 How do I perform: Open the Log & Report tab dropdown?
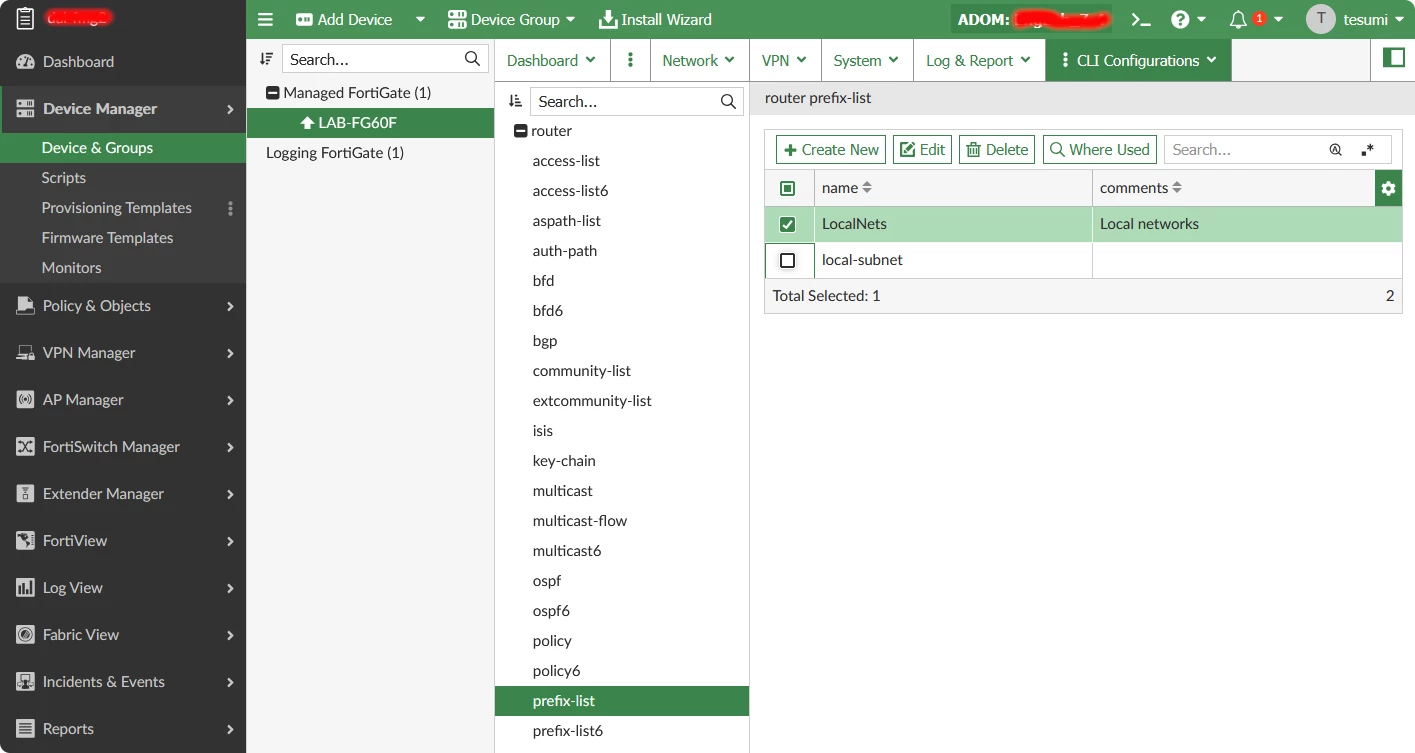click(979, 60)
